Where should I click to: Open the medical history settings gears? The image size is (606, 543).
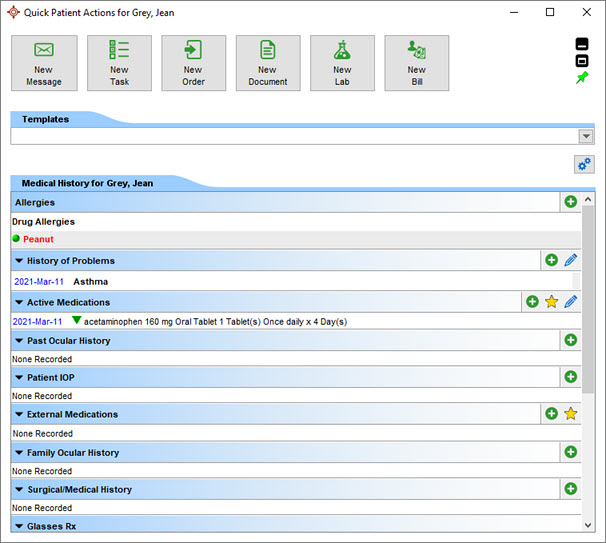tap(584, 164)
